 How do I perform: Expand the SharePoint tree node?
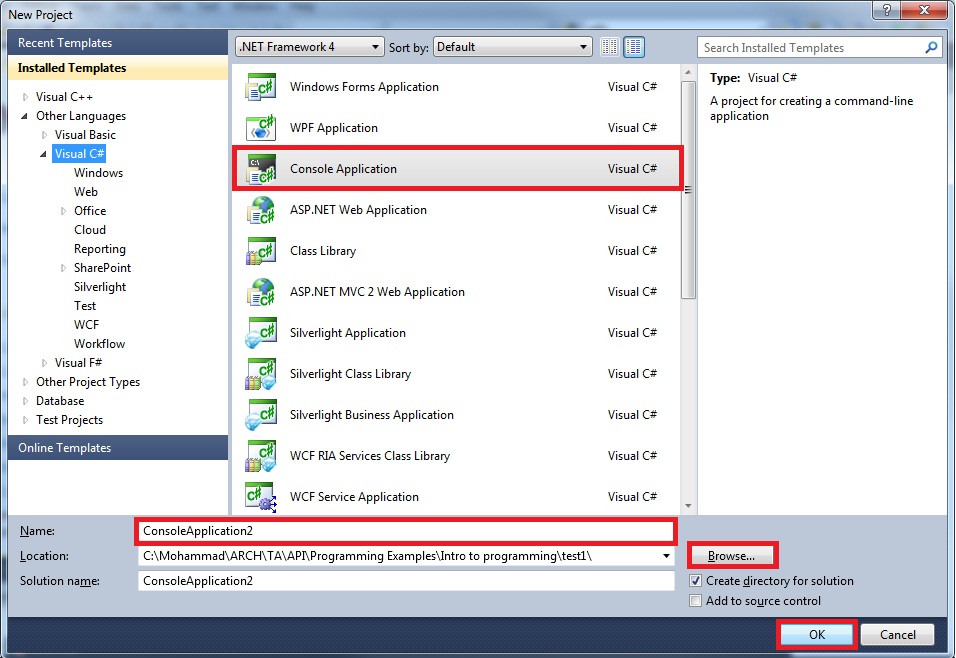pos(63,268)
